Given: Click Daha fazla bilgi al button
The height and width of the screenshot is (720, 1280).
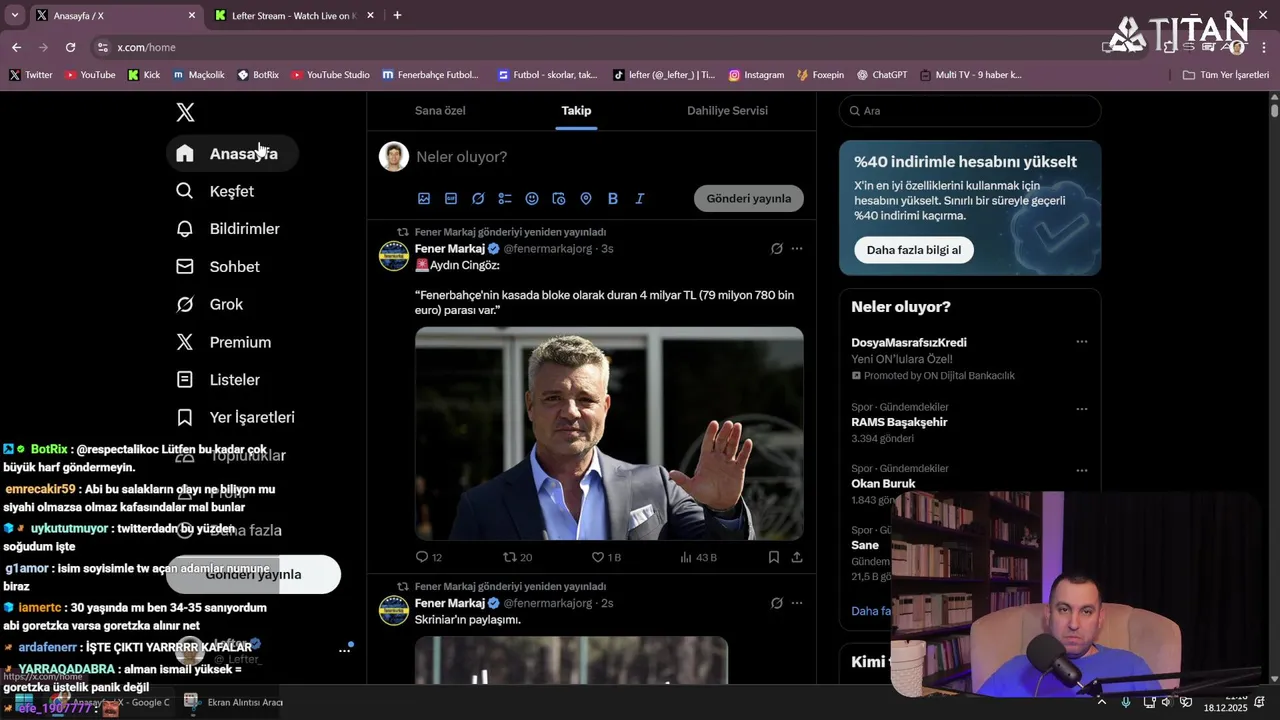Looking at the screenshot, I should (x=914, y=250).
